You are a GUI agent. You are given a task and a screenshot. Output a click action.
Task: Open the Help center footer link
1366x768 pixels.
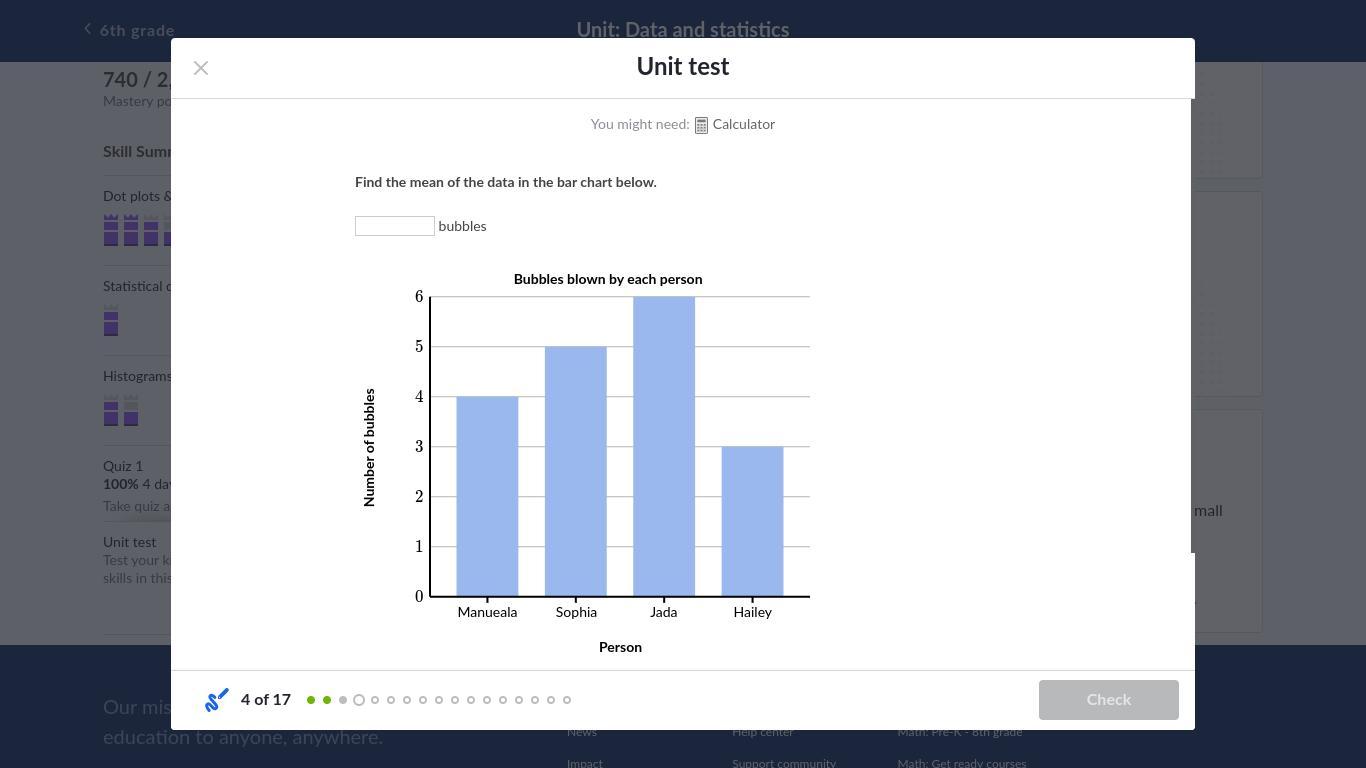763,732
